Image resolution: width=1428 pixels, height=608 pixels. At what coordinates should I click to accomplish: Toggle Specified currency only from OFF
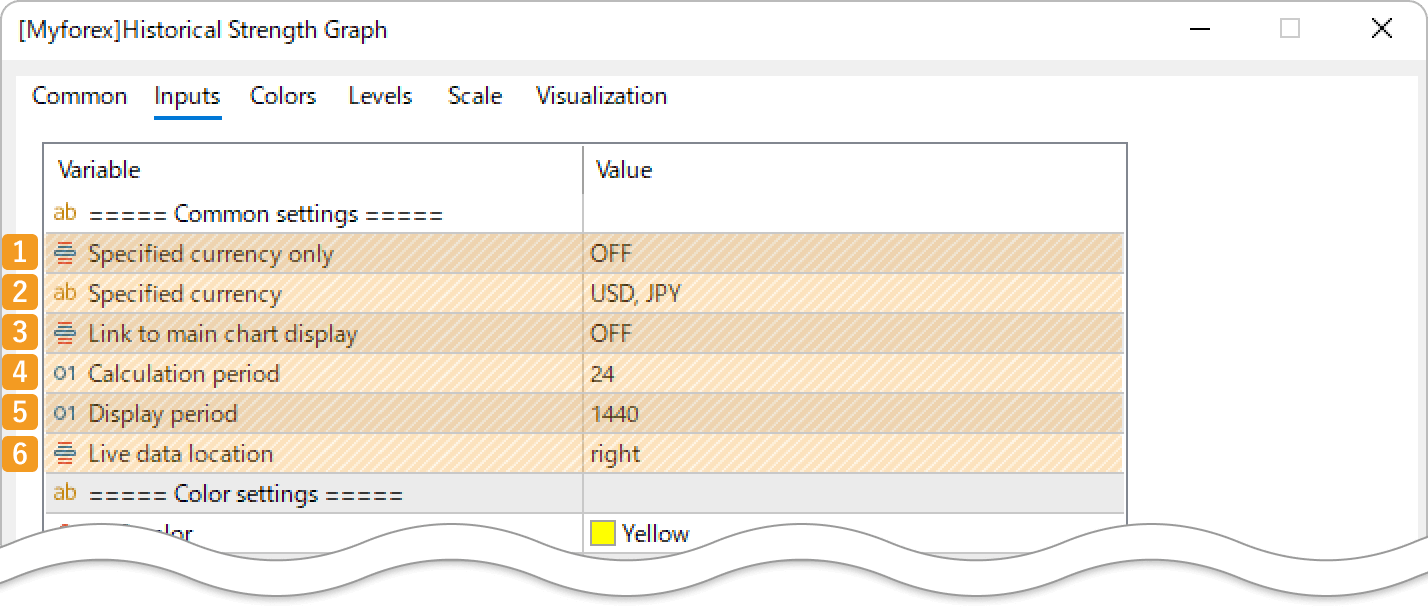(x=700, y=253)
